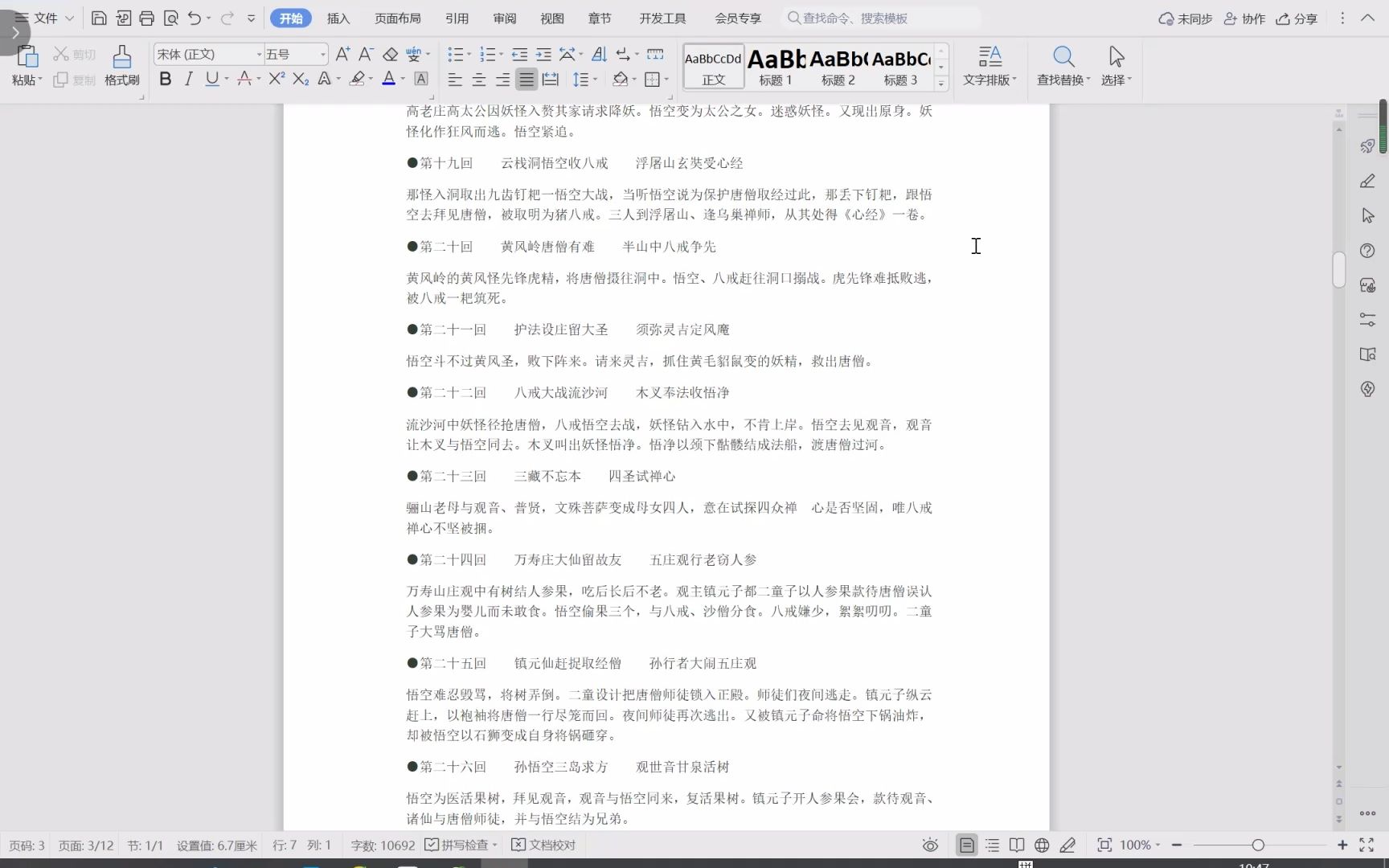Click the zoom slider handle

[1258, 845]
